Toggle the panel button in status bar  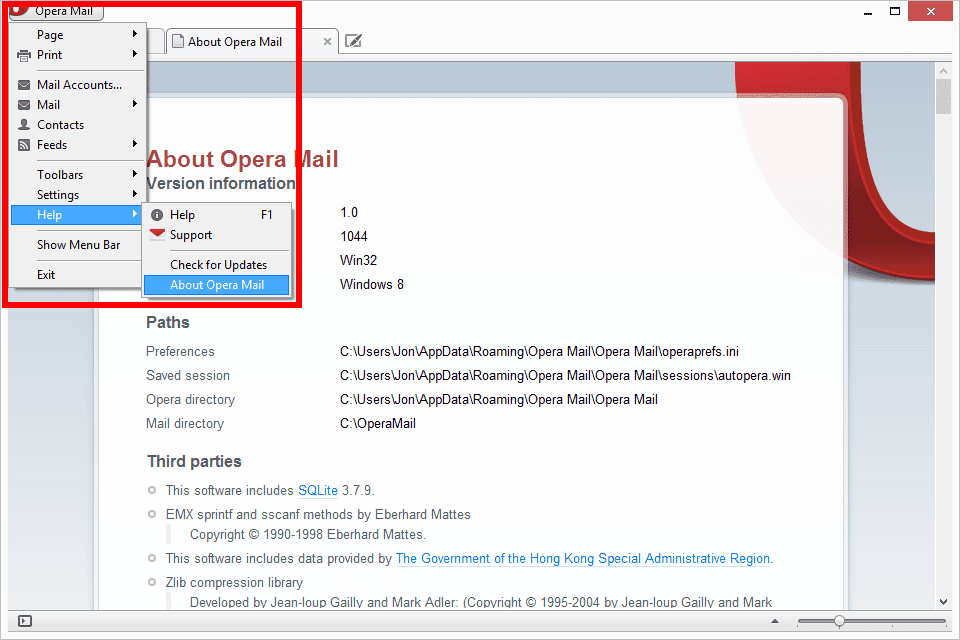tap(25, 621)
